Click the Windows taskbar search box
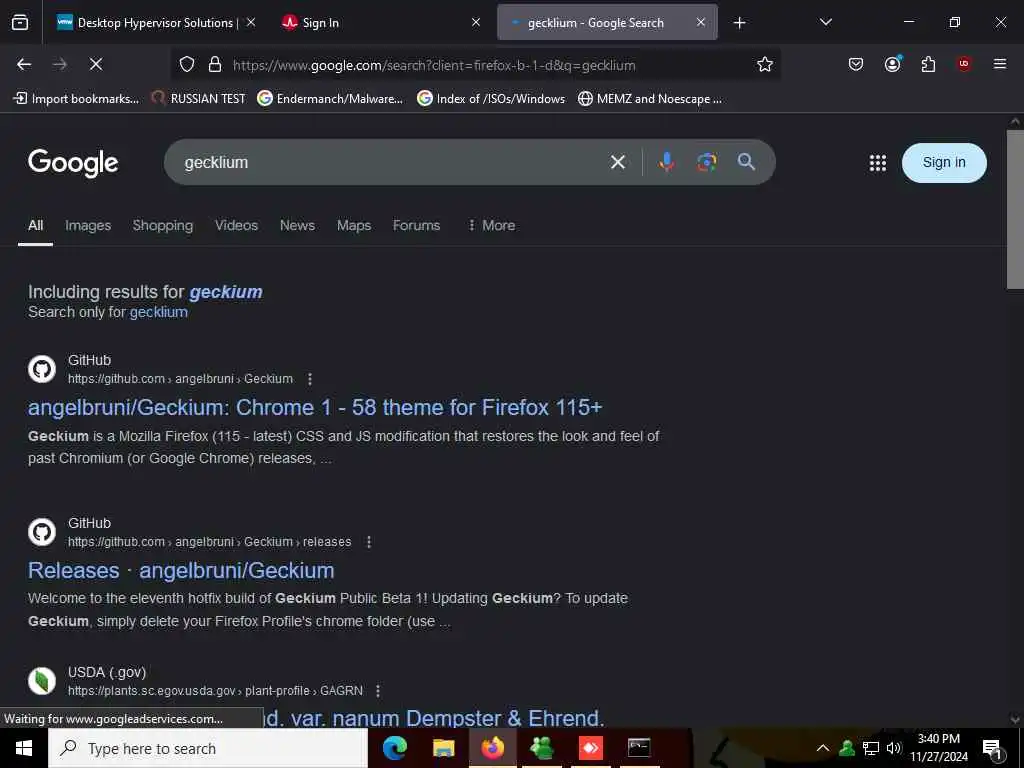 pyautogui.click(x=208, y=748)
